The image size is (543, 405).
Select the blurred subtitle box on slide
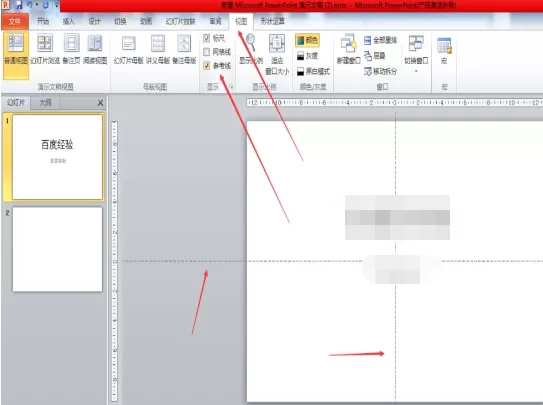coord(397,269)
